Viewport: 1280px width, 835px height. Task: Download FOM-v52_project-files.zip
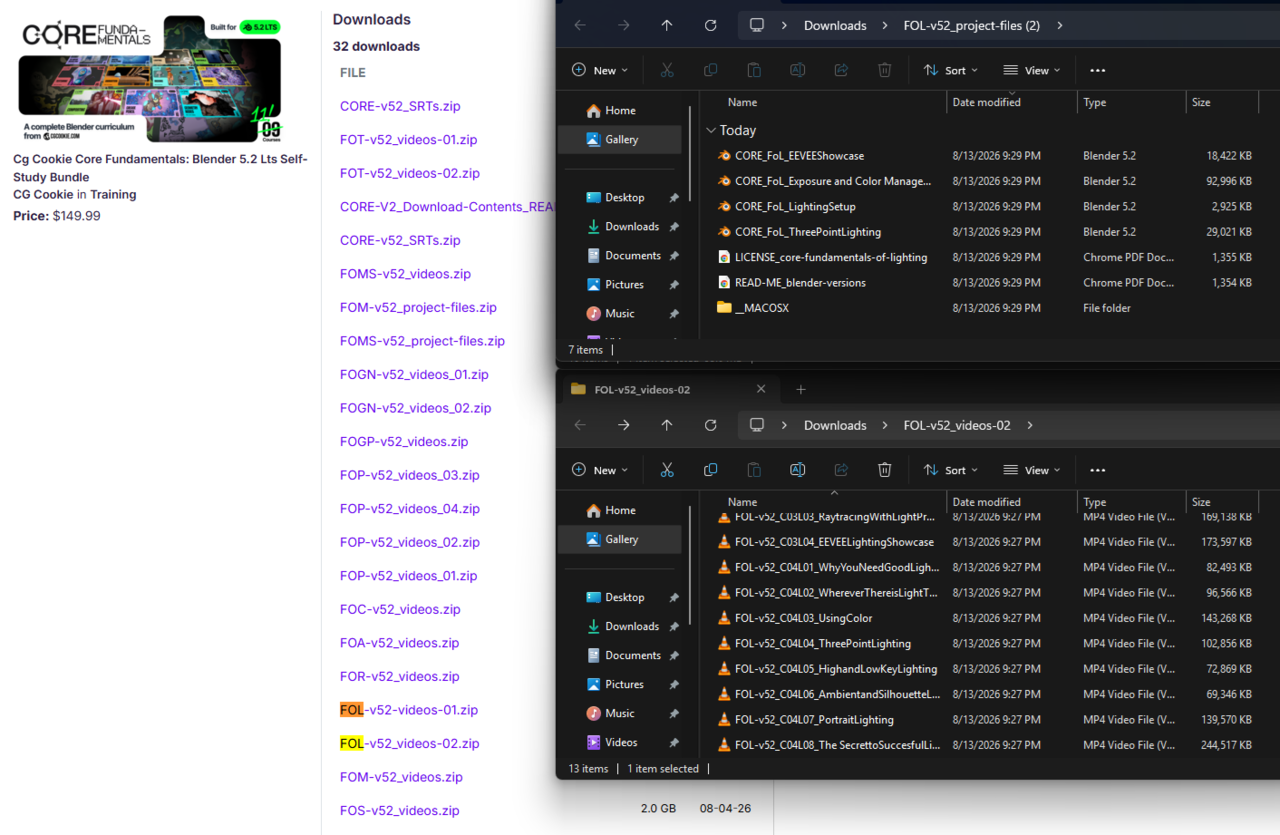(x=418, y=307)
